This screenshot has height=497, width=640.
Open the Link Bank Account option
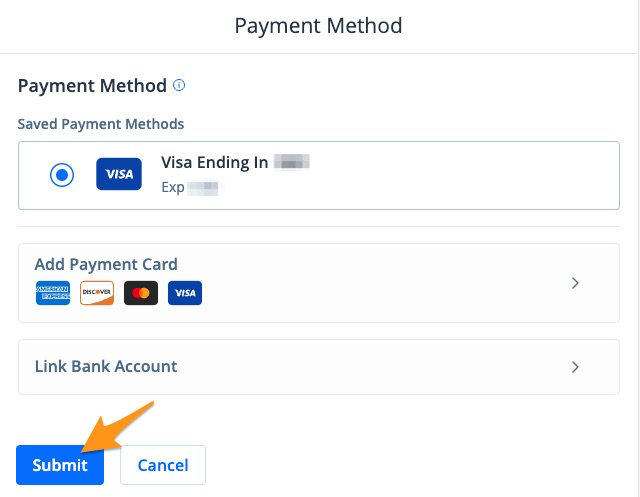coord(106,366)
